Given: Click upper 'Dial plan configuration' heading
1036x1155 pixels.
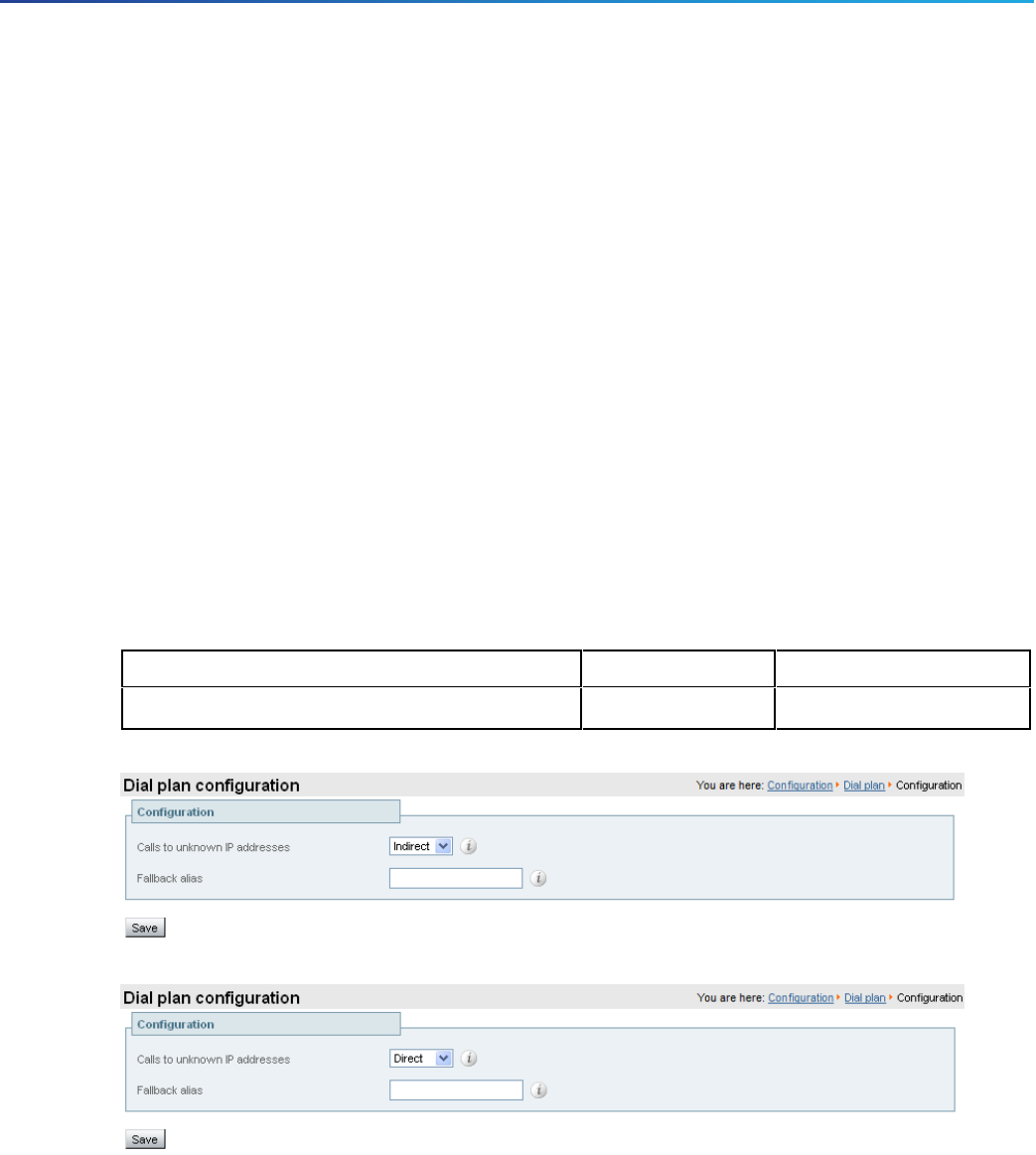Looking at the screenshot, I should 211,786.
